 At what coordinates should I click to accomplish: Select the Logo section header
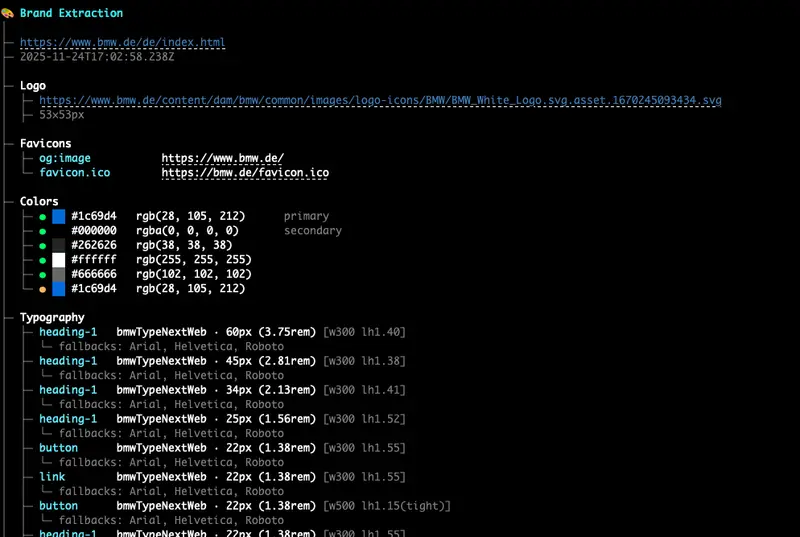tap(32, 86)
